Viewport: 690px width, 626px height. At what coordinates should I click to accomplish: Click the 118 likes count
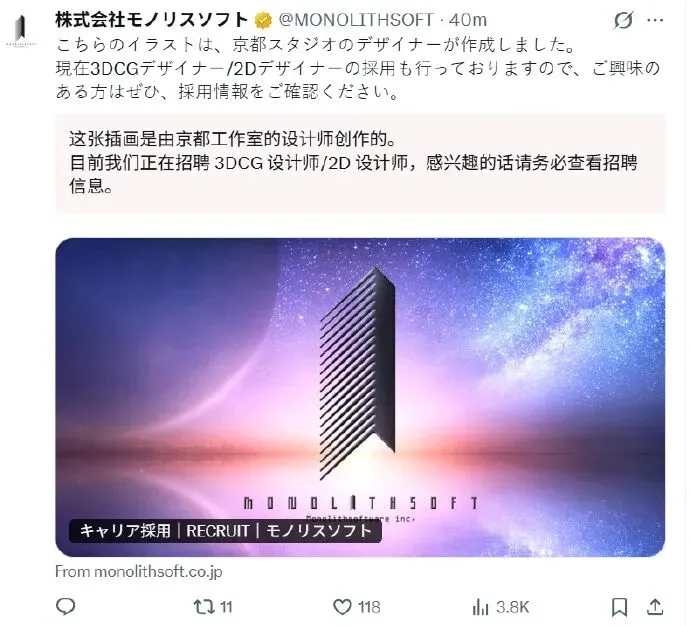[369, 608]
